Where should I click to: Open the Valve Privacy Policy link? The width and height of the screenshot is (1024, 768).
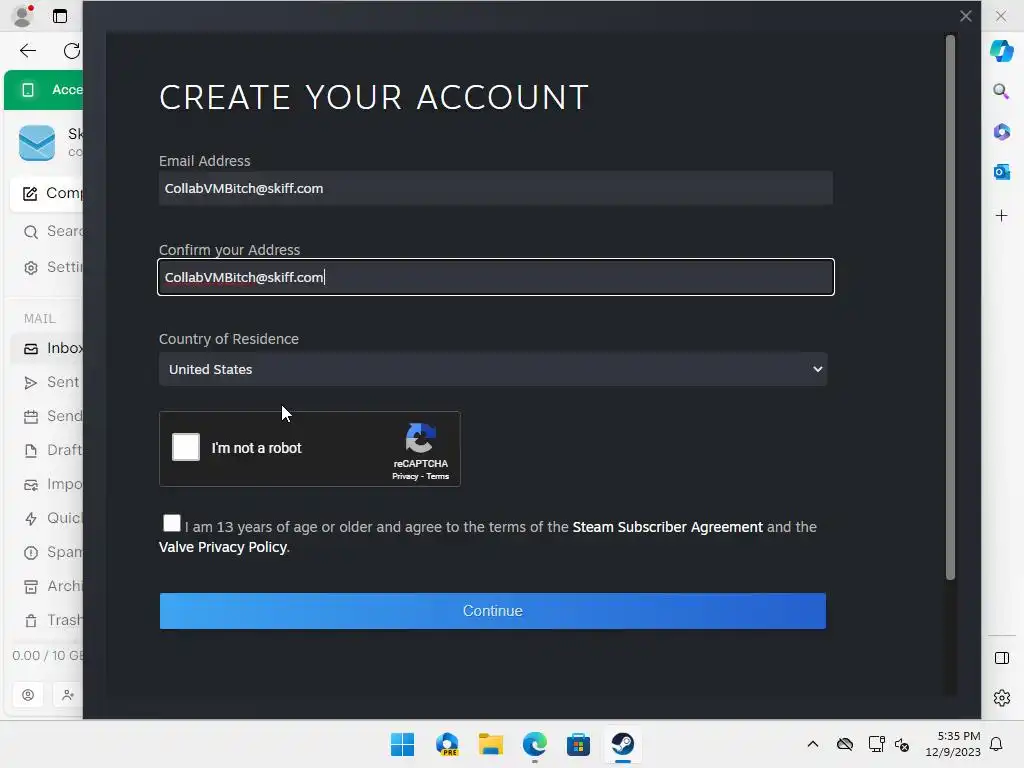point(223,547)
